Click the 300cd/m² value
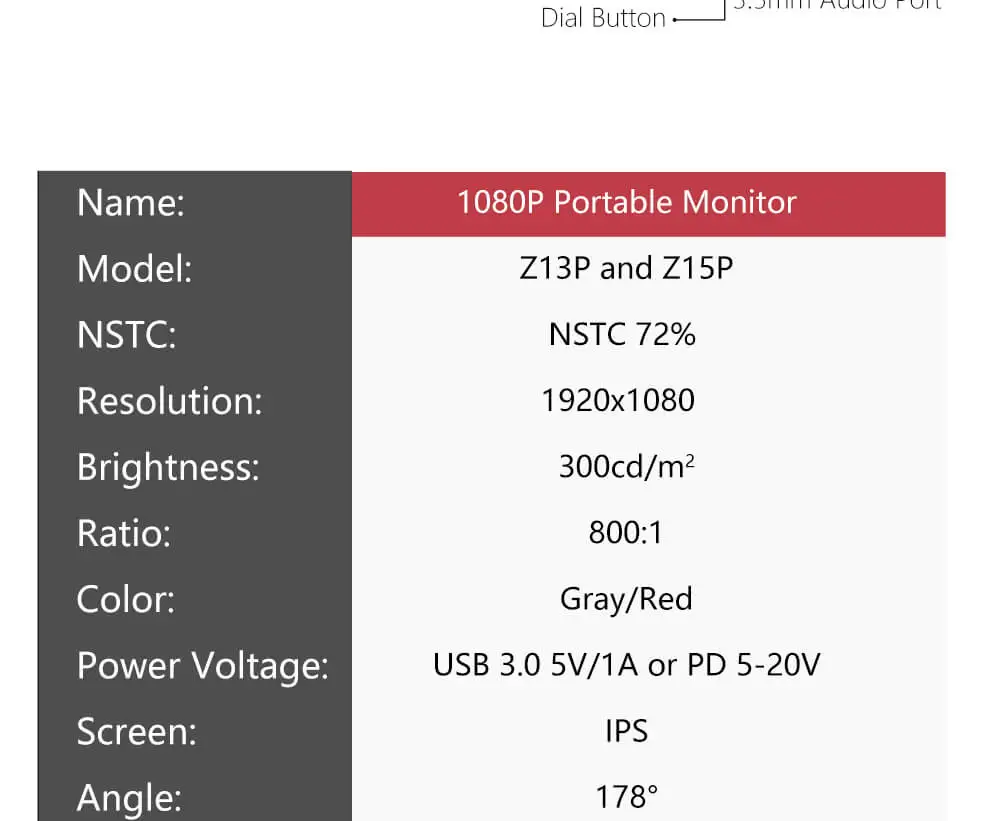This screenshot has width=990, height=821. tap(626, 467)
